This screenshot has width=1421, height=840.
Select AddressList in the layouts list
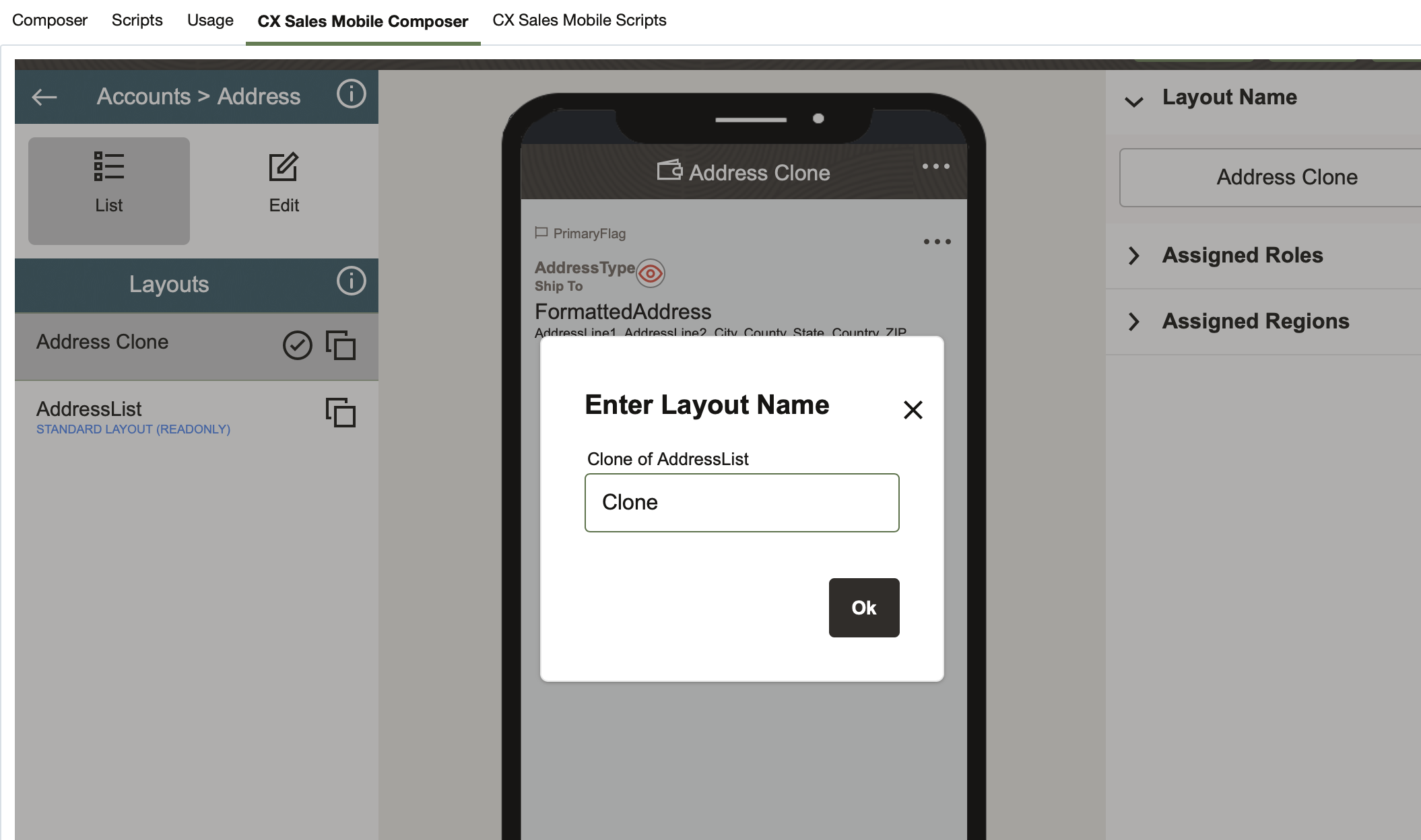tap(89, 409)
